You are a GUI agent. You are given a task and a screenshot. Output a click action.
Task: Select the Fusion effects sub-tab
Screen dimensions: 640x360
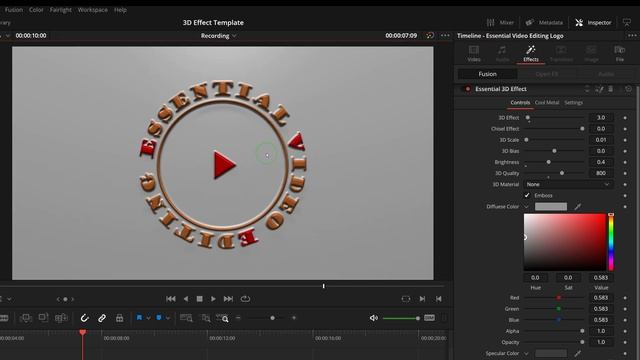pyautogui.click(x=487, y=74)
